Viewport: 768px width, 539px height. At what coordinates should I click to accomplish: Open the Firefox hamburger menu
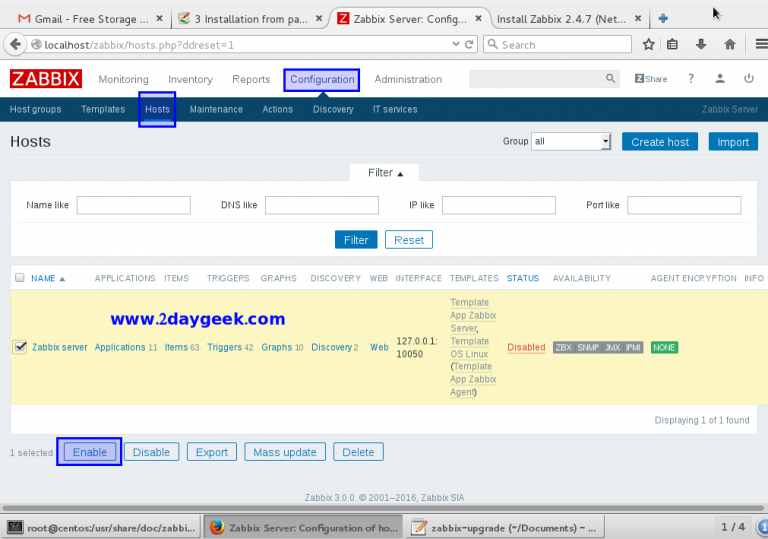coord(756,44)
